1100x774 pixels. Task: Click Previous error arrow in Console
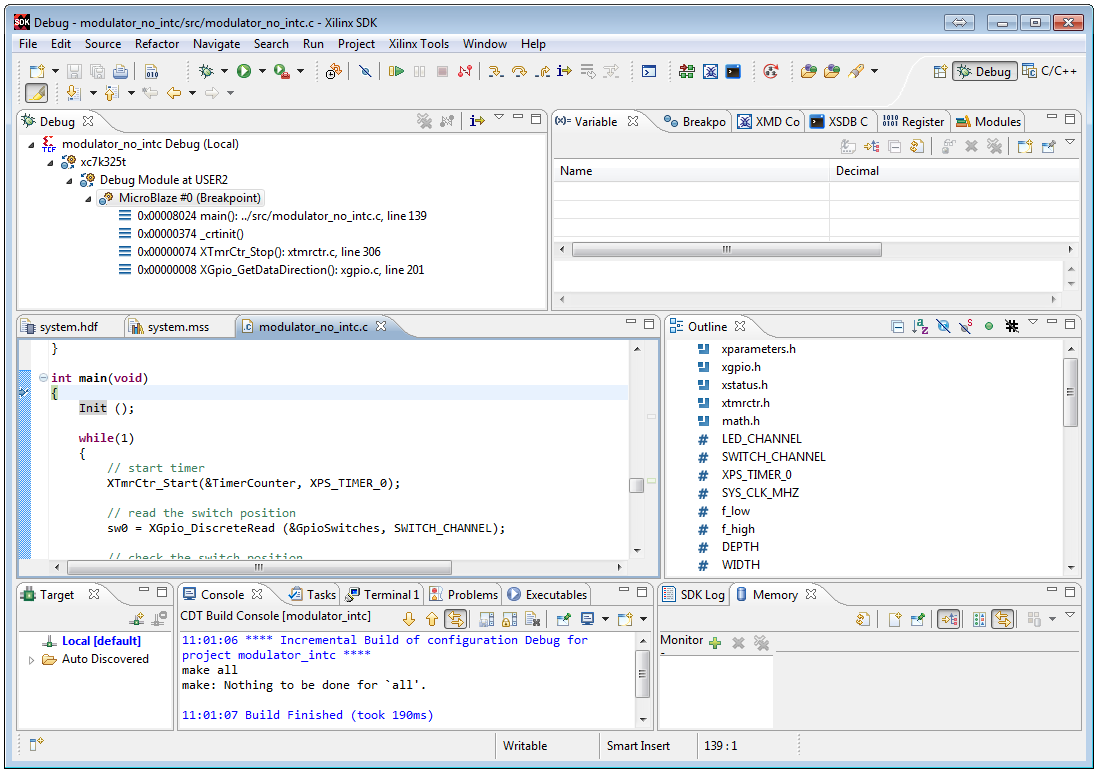point(432,619)
